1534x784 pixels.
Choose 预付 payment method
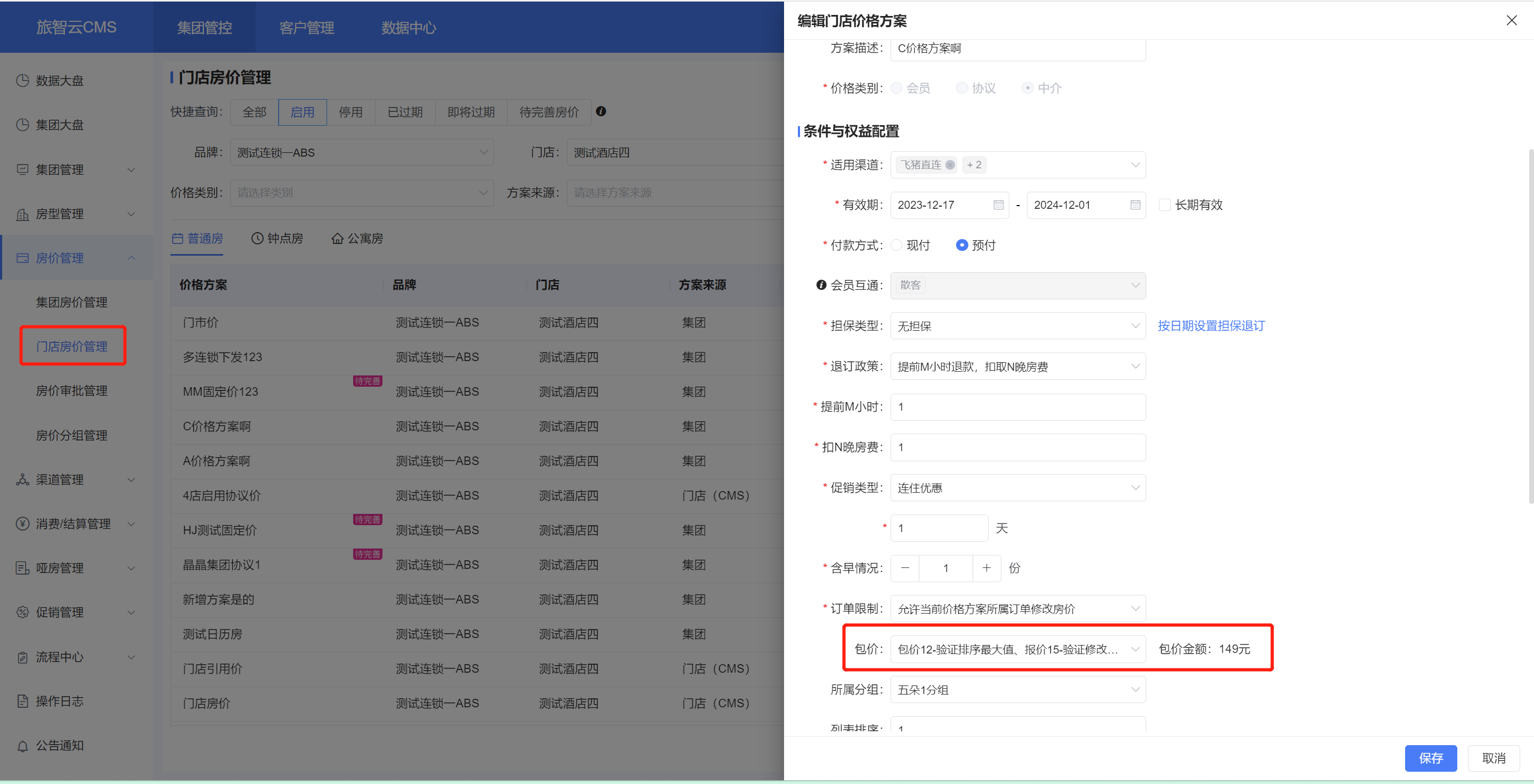click(962, 245)
